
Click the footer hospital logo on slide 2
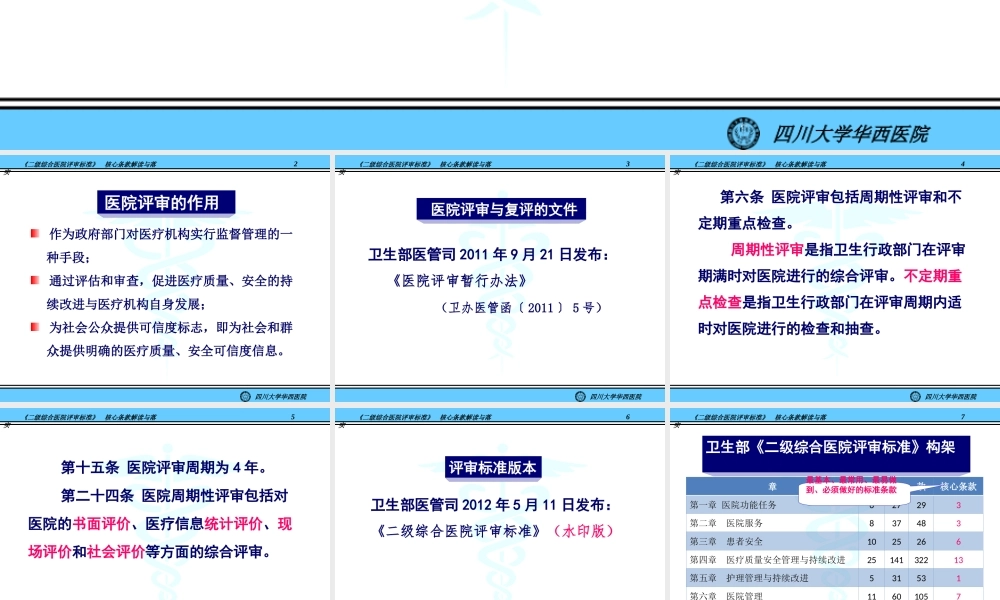point(243,396)
